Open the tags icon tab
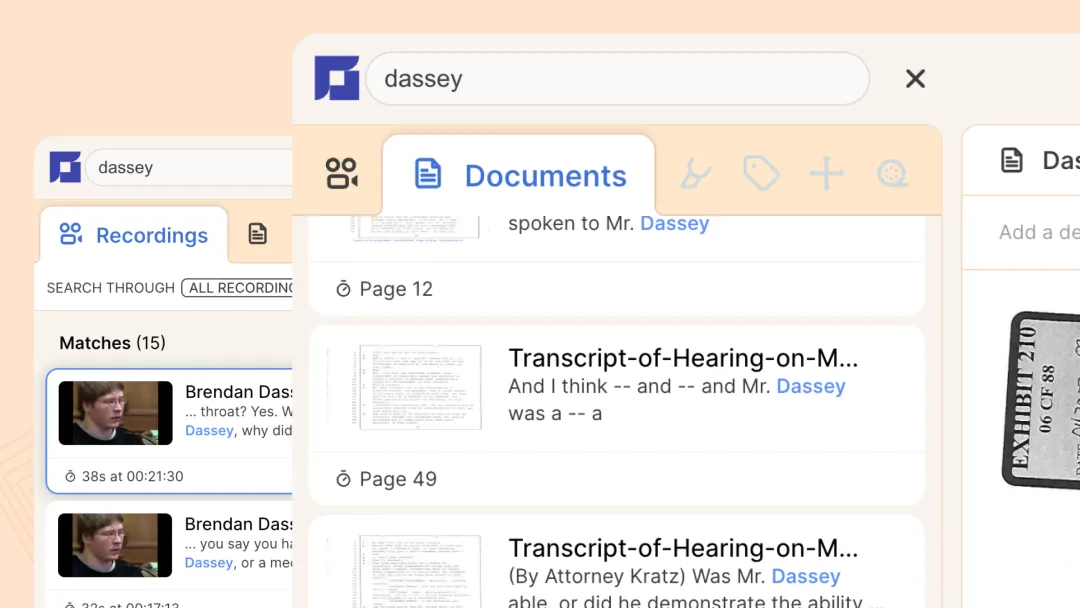 click(x=760, y=173)
